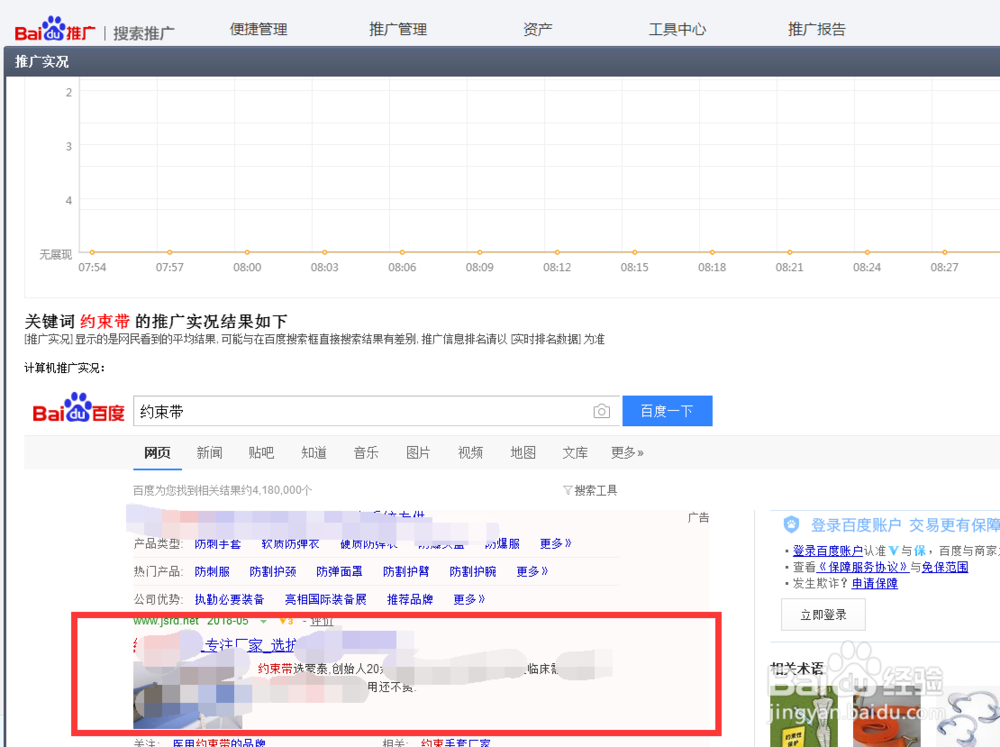
Task: Click the shield icon beside 登录百度账户
Action: [791, 525]
